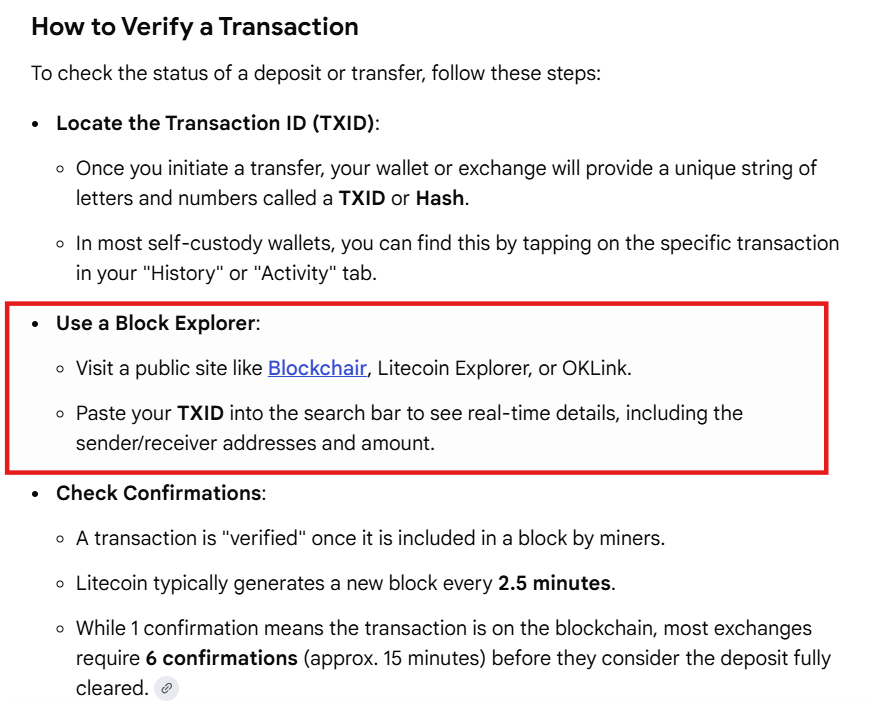Click the bold "2.5 minutes" text
The image size is (880, 711).
[556, 583]
